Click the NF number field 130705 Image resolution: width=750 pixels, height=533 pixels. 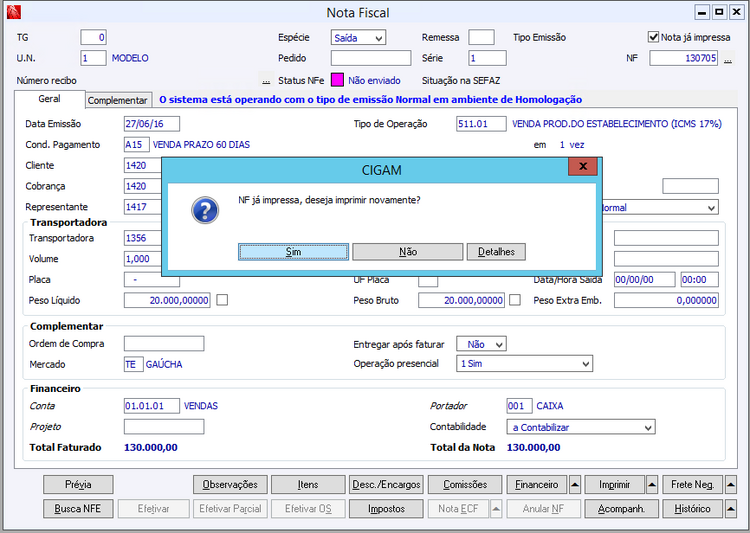(x=683, y=58)
